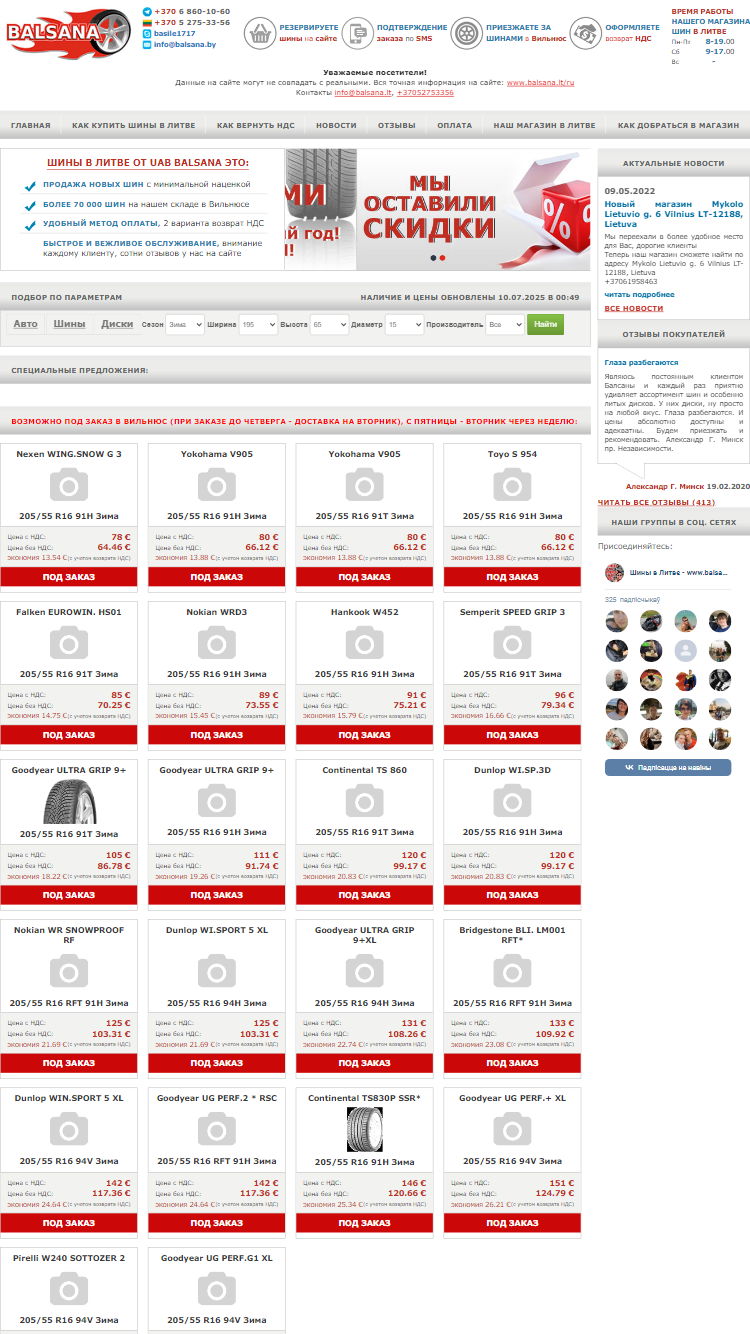Click placeholder camera image of Semperit SPEED GRIP 3
750x1334 pixels.
point(512,643)
